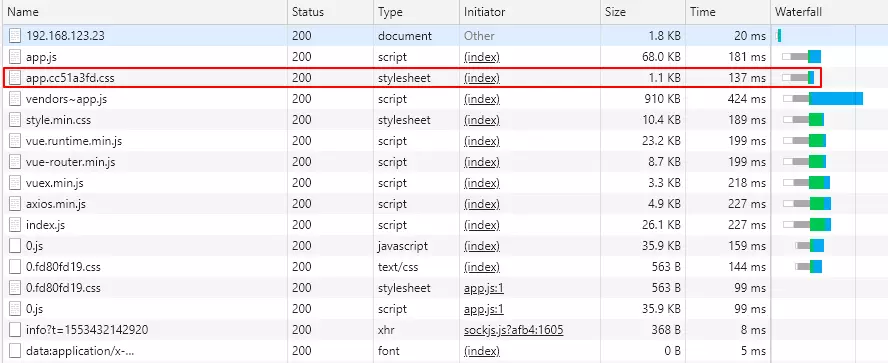This screenshot has width=888, height=363.
Task: Select the index.js request
Action: (x=444, y=225)
